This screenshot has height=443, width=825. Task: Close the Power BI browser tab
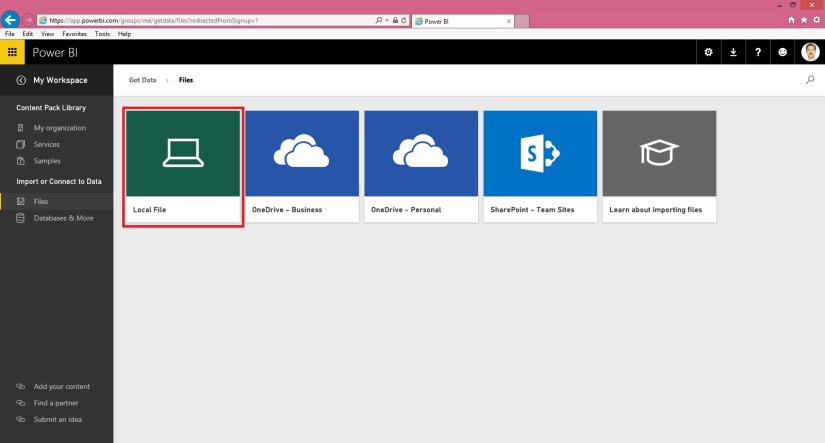pos(509,21)
